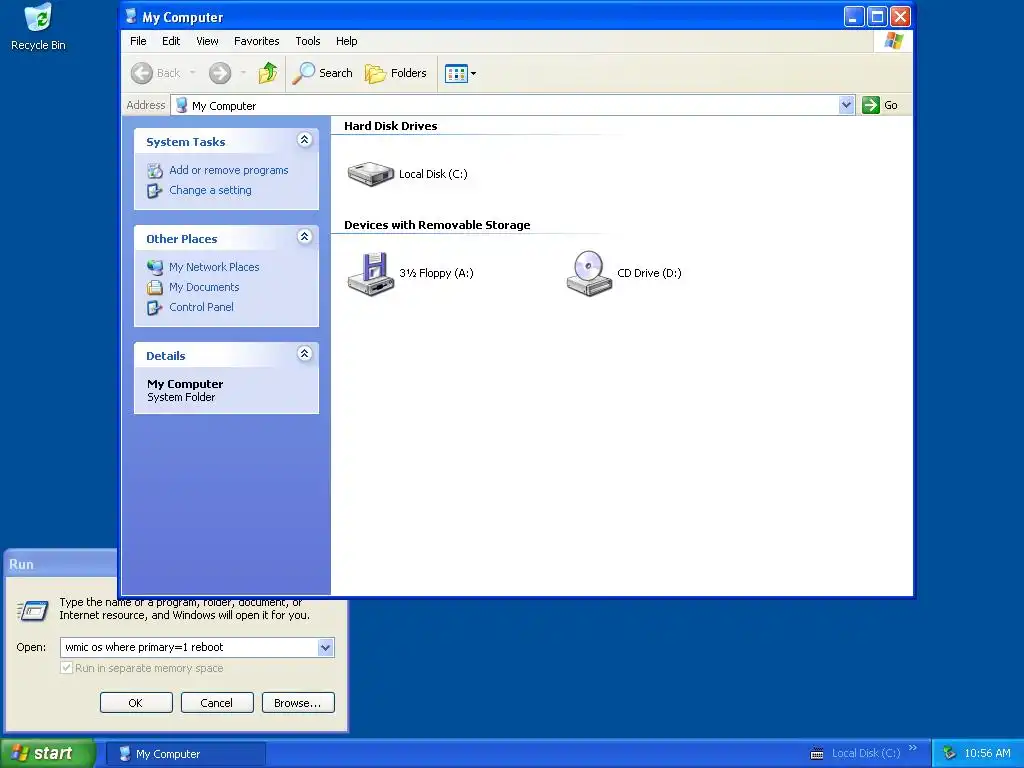Image resolution: width=1024 pixels, height=768 pixels.
Task: Open the View menu
Action: tap(207, 41)
